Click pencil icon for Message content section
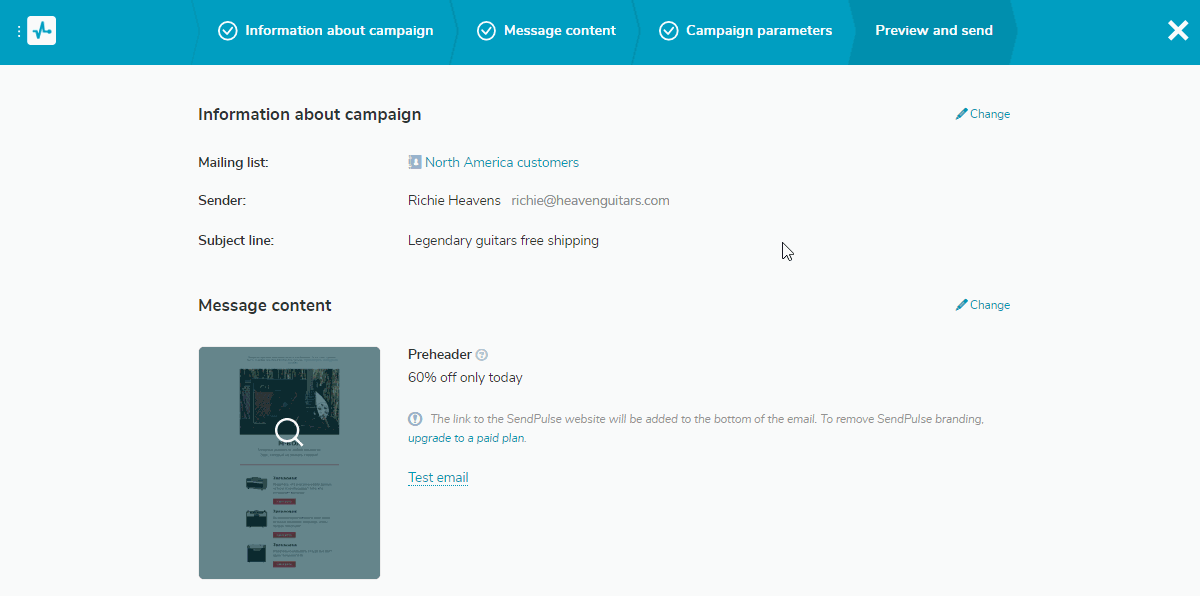The image size is (1200, 596). 962,305
